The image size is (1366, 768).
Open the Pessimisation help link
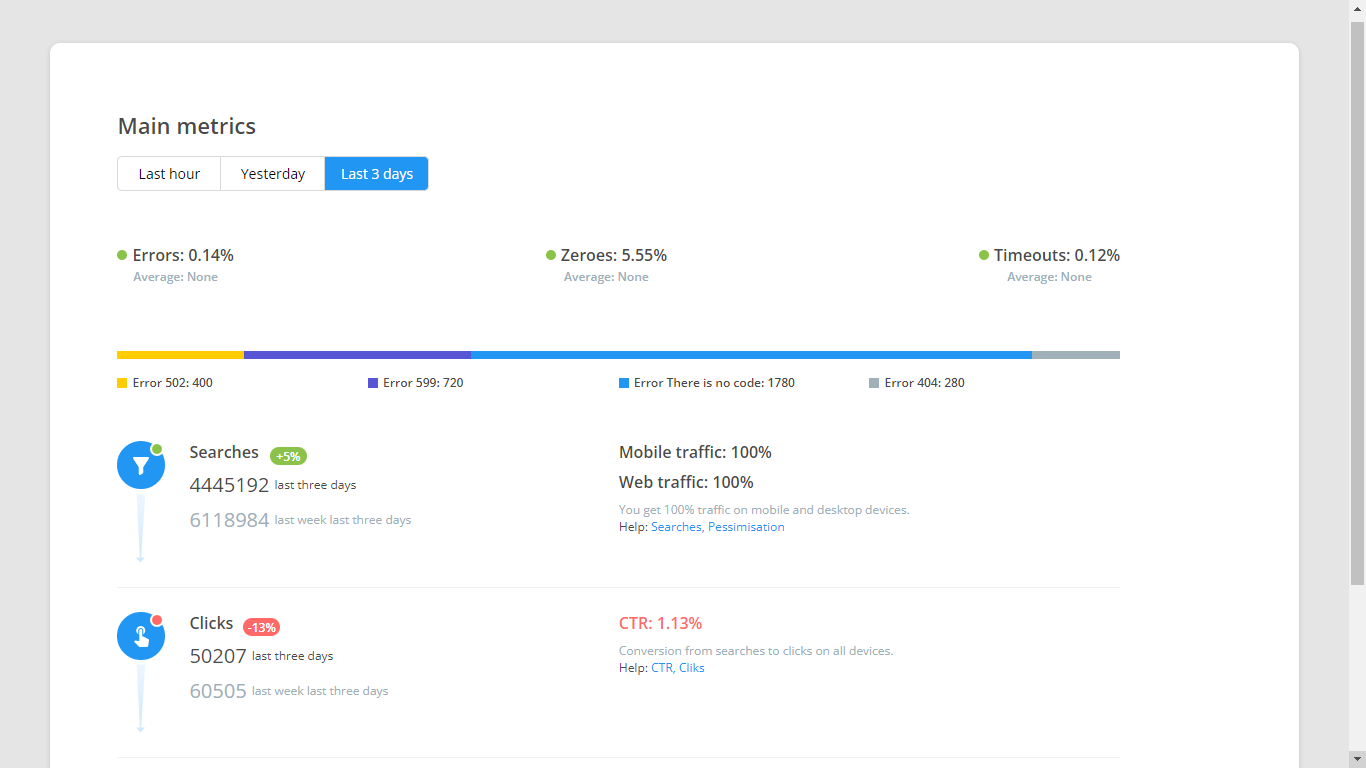tap(746, 527)
